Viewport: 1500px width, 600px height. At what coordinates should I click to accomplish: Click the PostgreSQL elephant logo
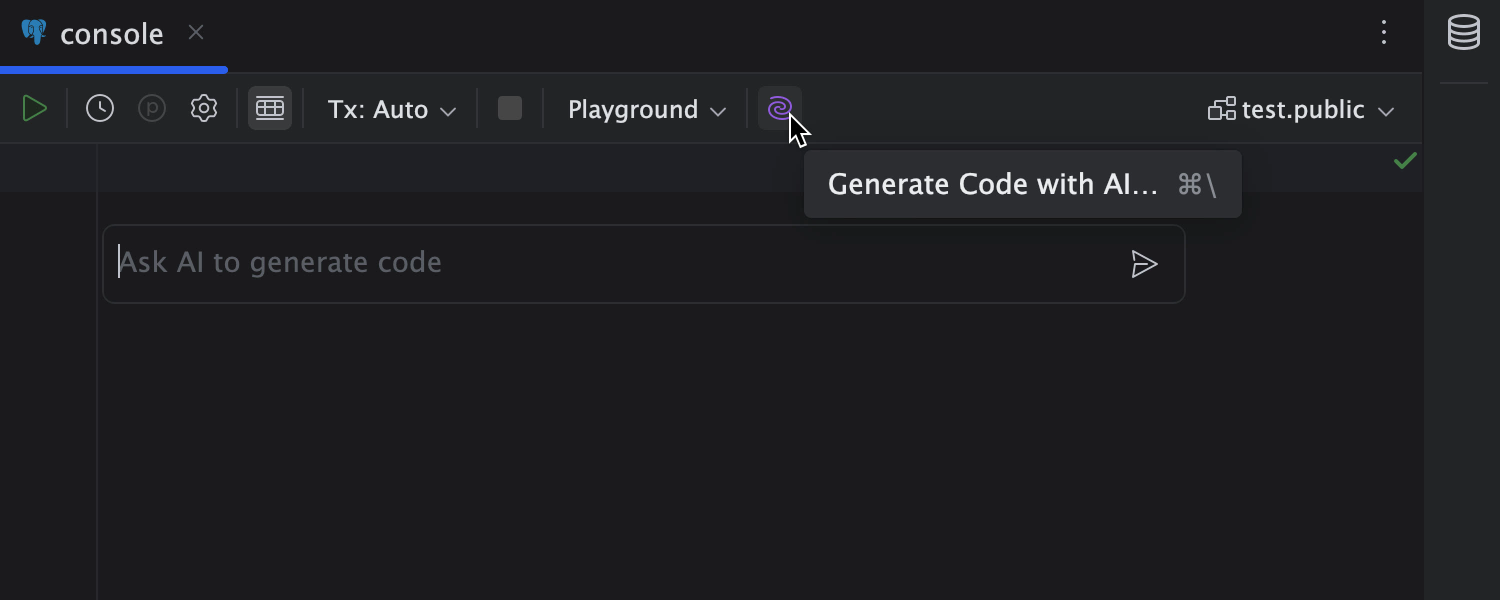coord(33,32)
